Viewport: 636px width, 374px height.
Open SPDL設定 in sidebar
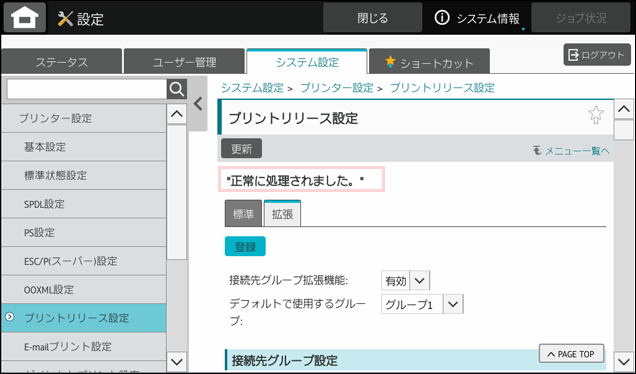pos(84,204)
